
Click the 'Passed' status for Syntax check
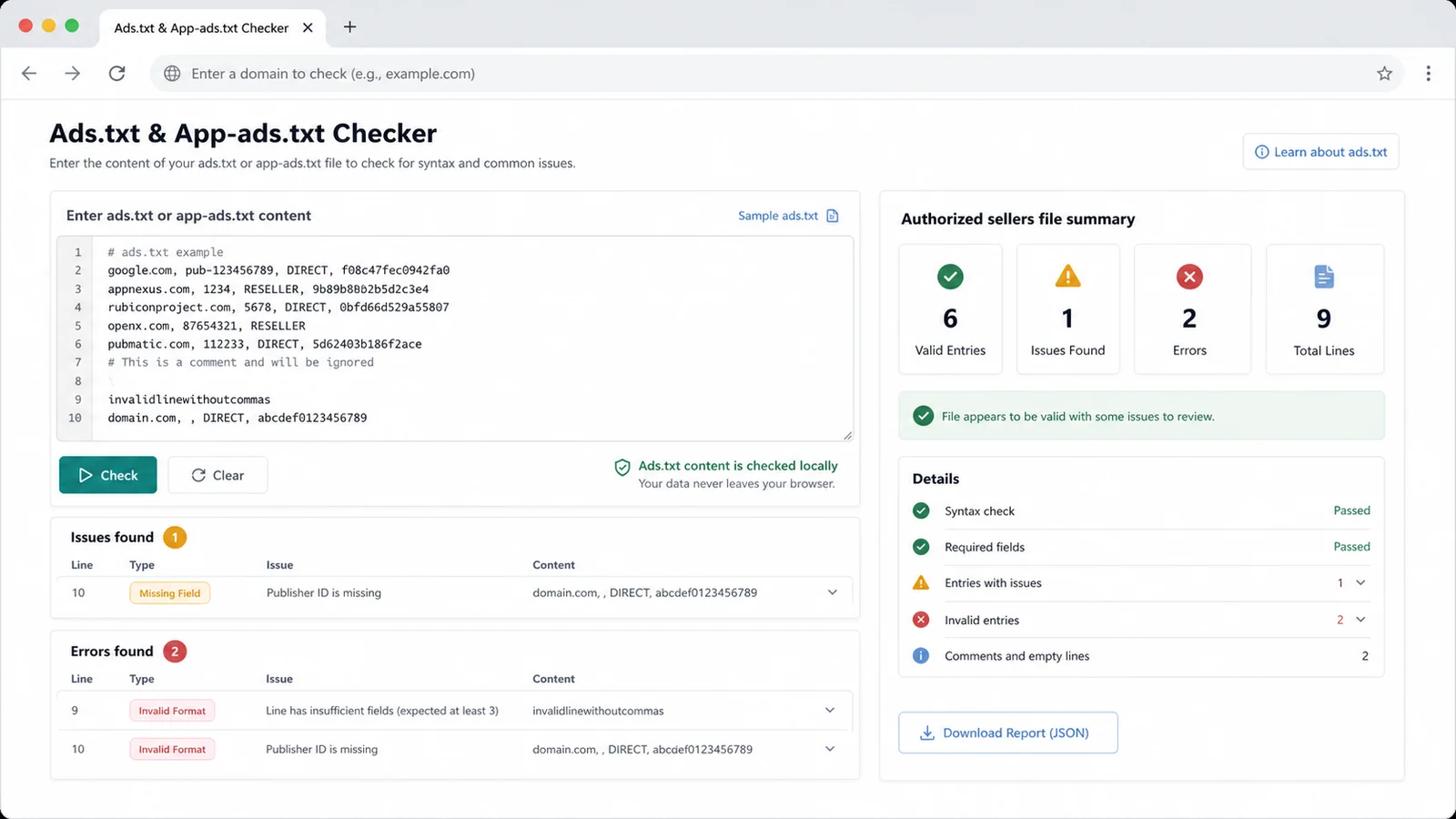pos(1351,511)
